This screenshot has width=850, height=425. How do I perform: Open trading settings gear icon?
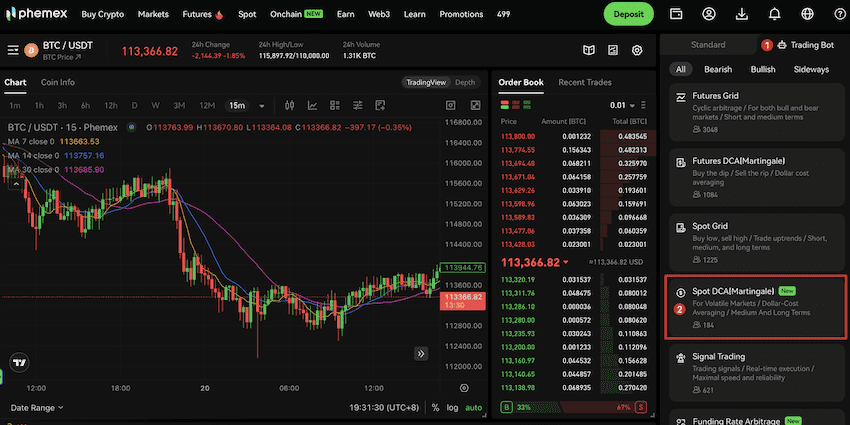click(638, 50)
